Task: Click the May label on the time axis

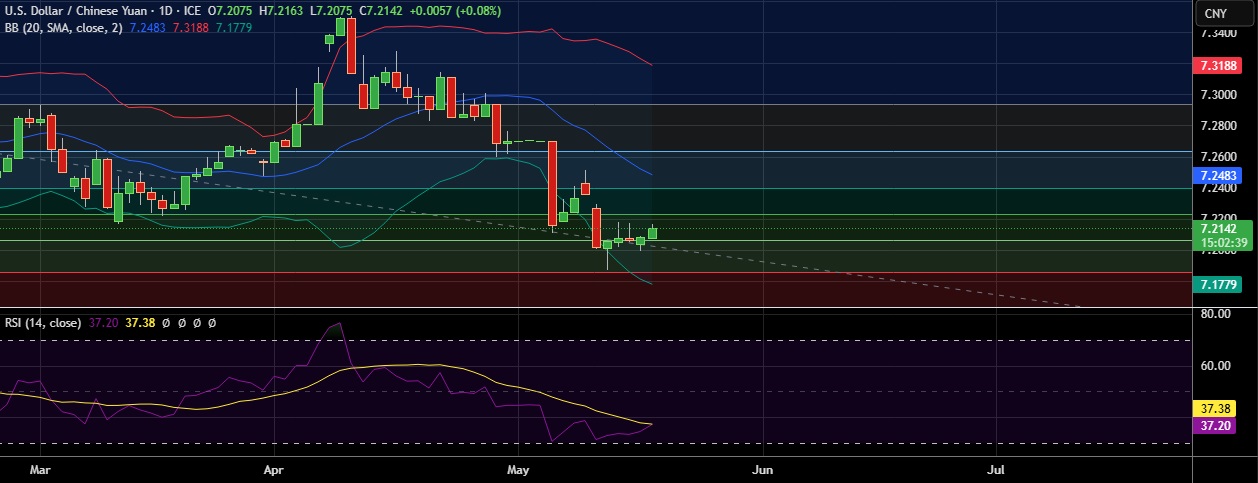Action: pos(518,468)
